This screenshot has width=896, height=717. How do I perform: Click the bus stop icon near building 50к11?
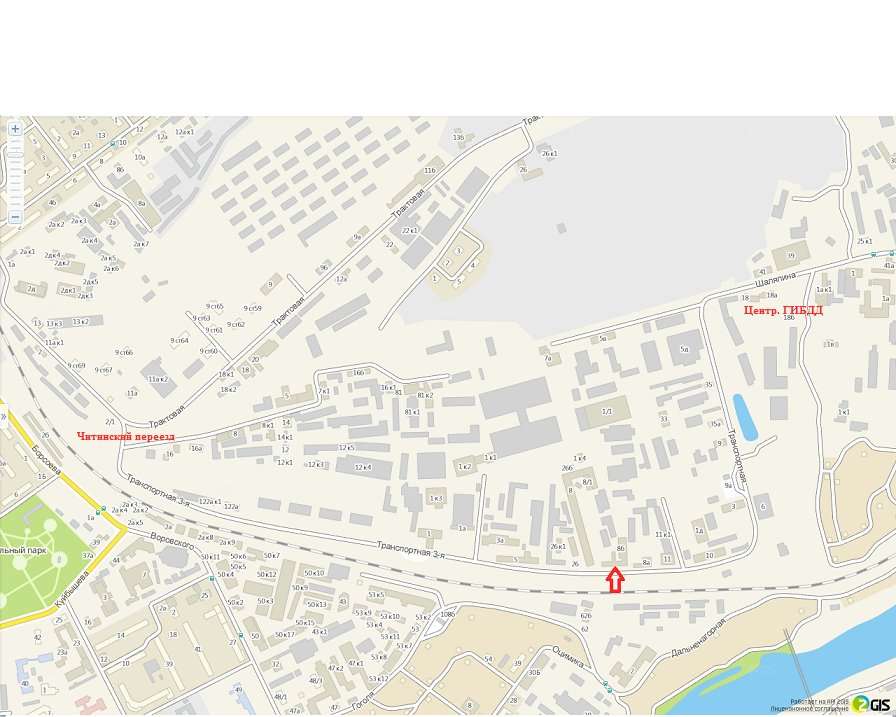tap(212, 578)
